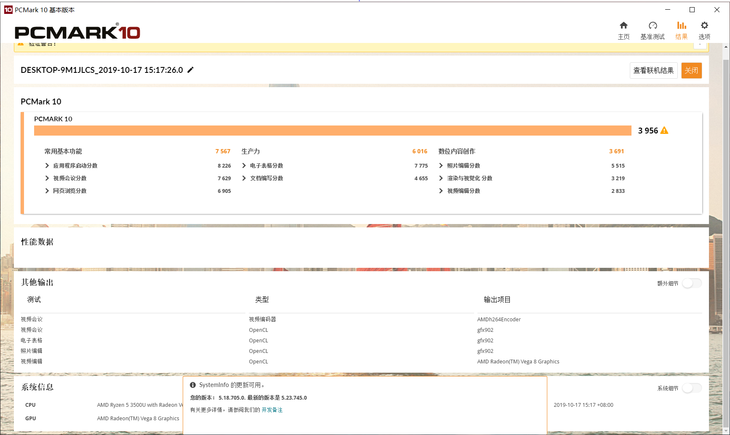Open the 开发备注 link in update notice

[x=272, y=410]
